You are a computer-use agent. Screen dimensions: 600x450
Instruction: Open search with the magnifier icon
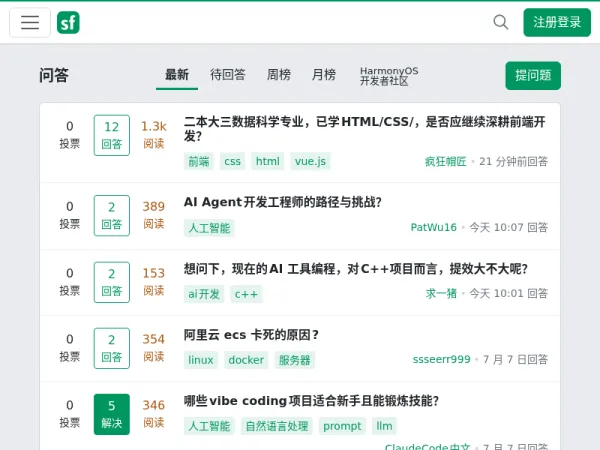pyautogui.click(x=501, y=22)
